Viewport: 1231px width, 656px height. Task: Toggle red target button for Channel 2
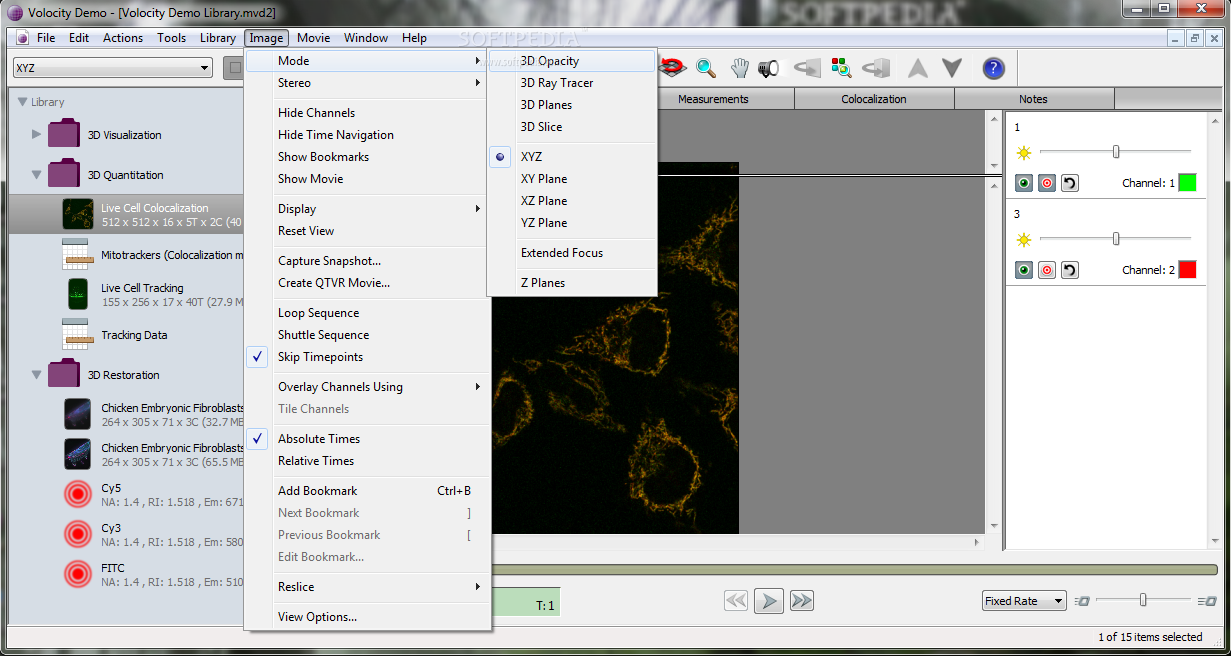tap(1047, 270)
